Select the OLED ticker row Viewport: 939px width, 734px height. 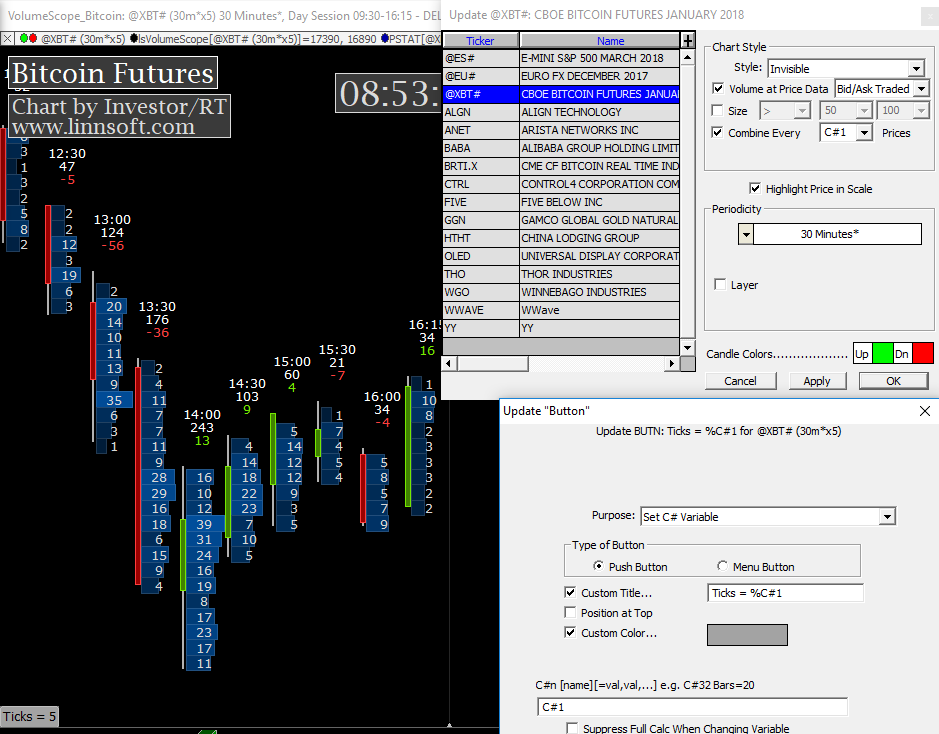click(561, 256)
